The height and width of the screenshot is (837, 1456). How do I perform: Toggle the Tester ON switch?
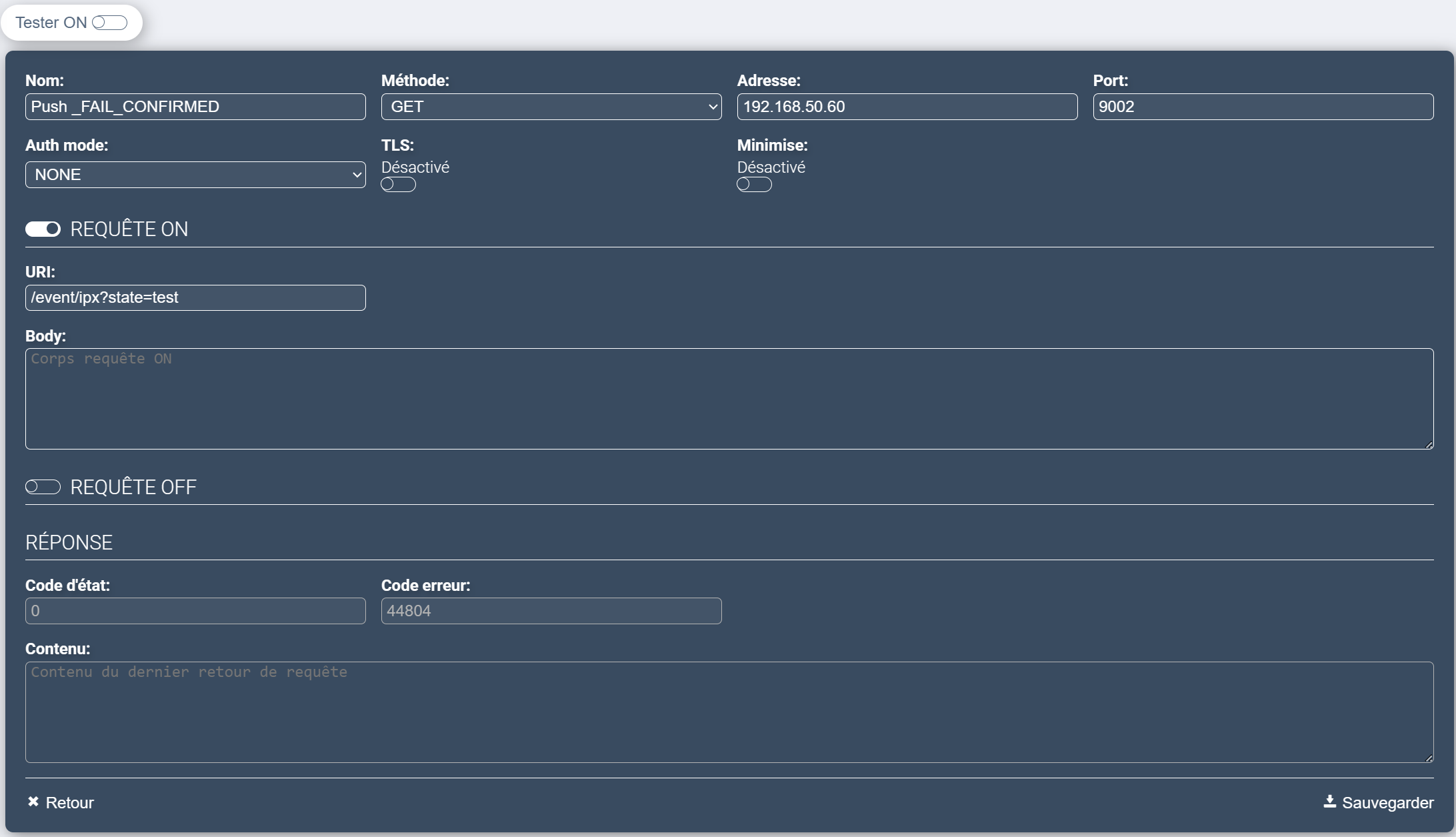[109, 23]
